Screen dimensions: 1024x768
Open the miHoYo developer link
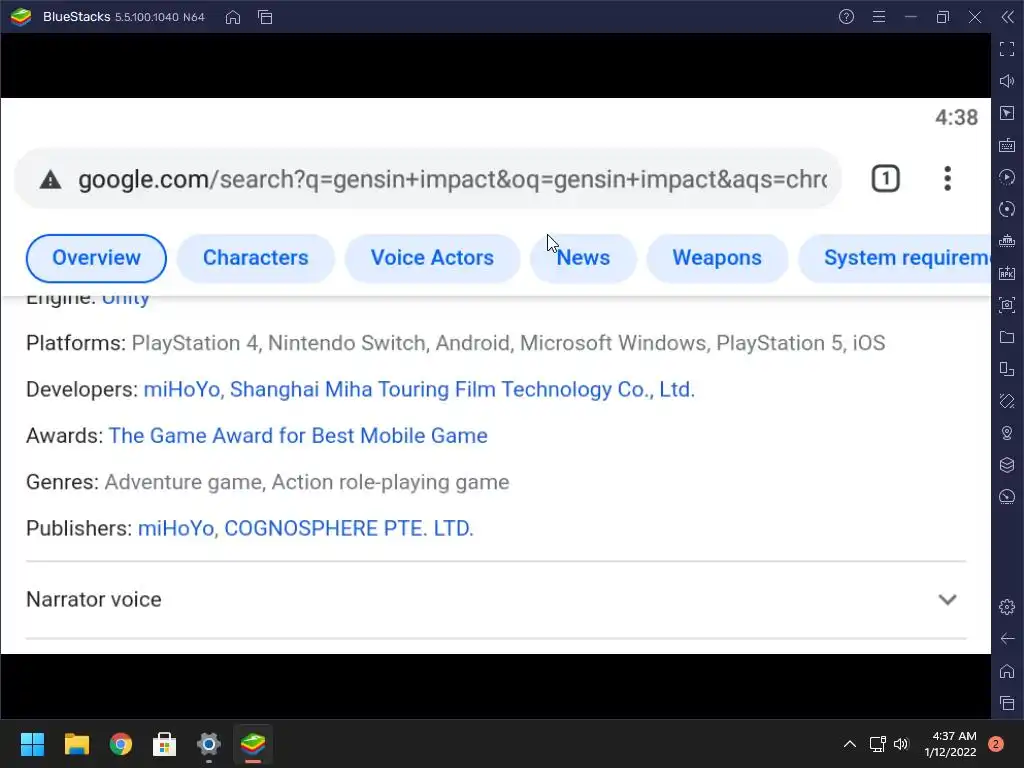point(182,390)
